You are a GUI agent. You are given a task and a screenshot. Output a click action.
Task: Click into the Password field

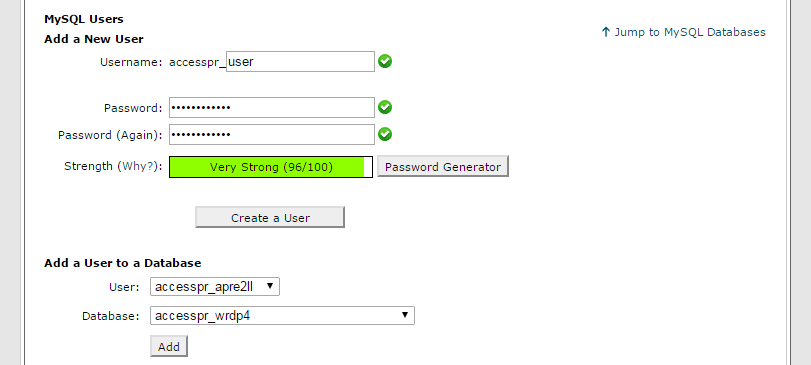(272, 108)
